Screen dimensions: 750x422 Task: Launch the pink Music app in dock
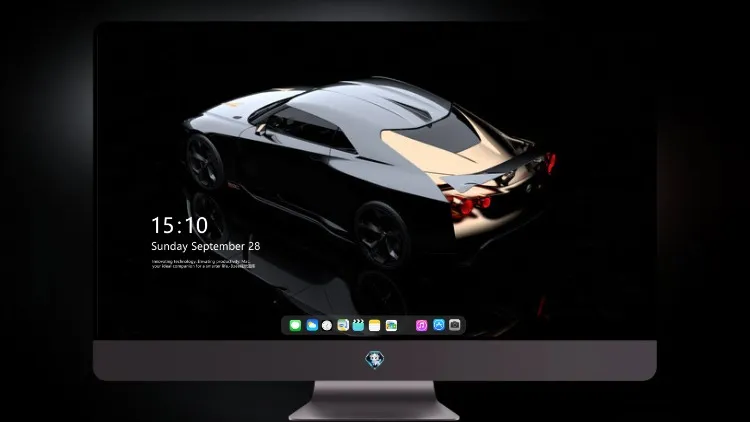[421, 325]
